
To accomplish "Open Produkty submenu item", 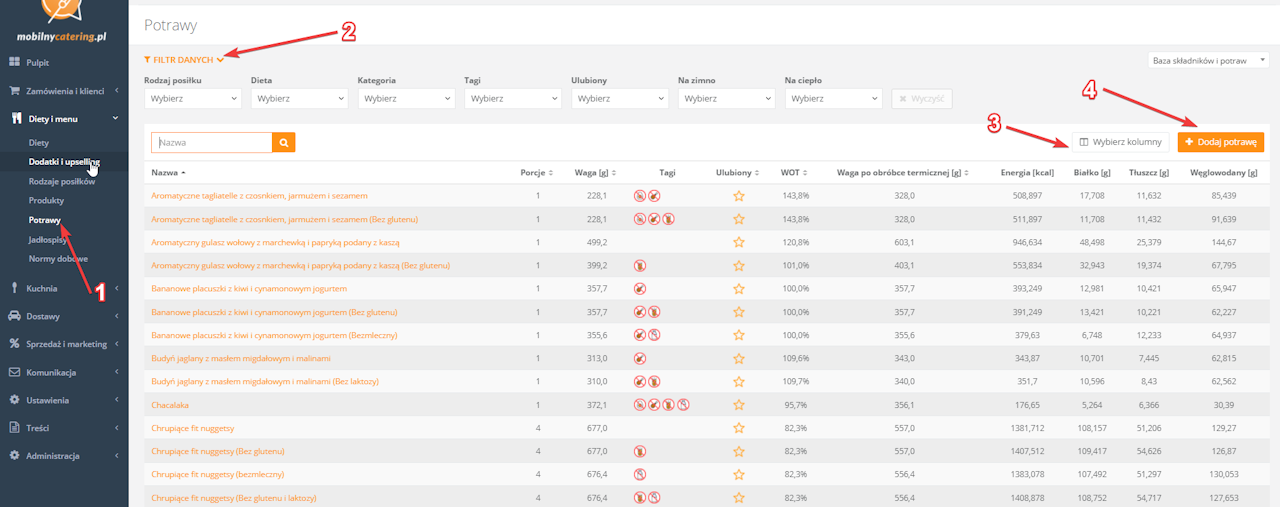I will [46, 201].
